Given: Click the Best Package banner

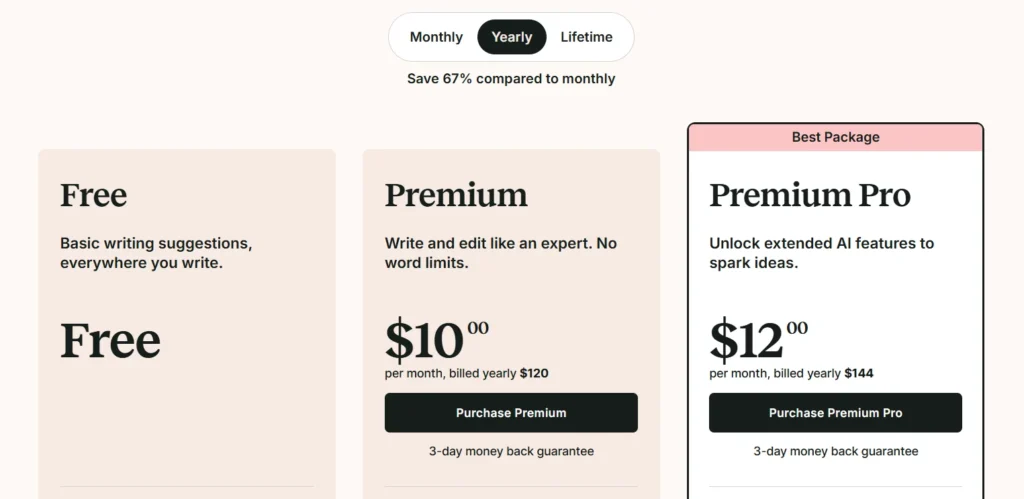Looking at the screenshot, I should pyautogui.click(x=835, y=137).
